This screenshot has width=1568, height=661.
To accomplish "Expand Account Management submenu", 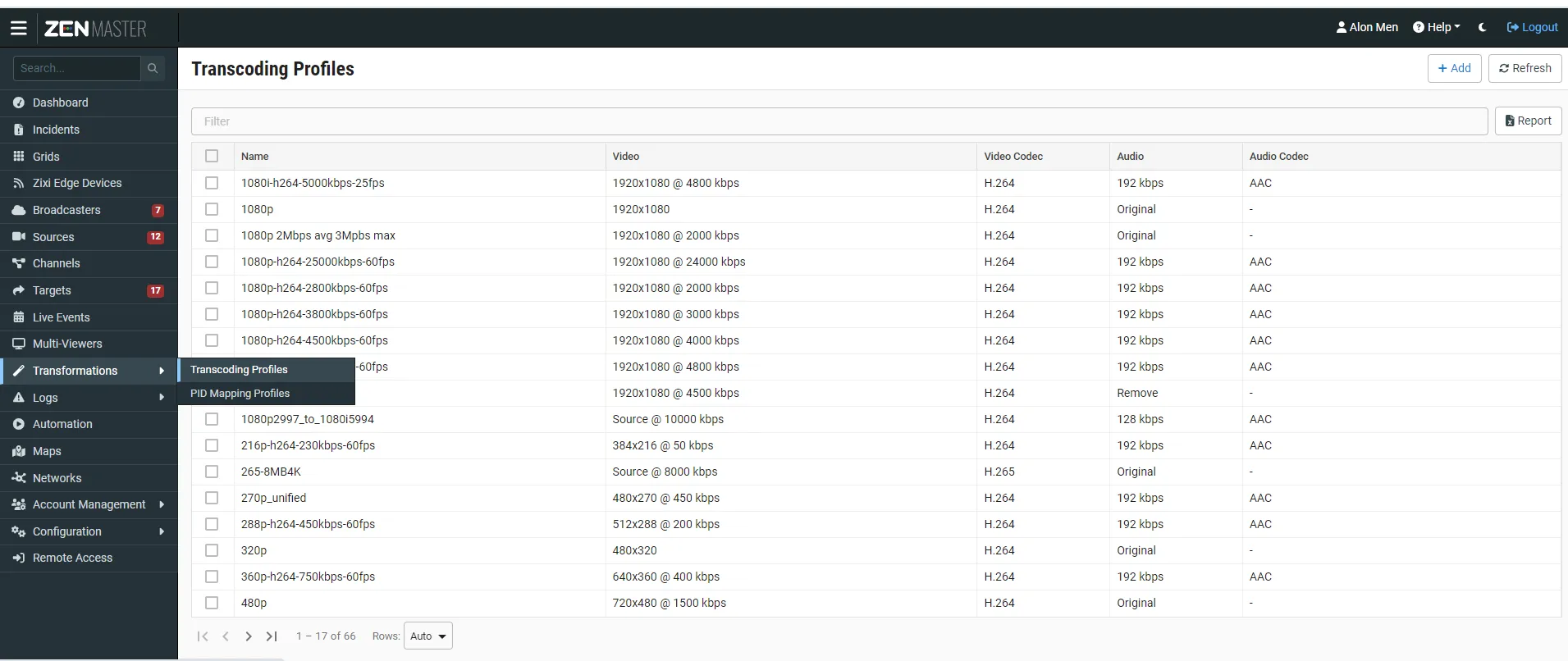I will 89,504.
